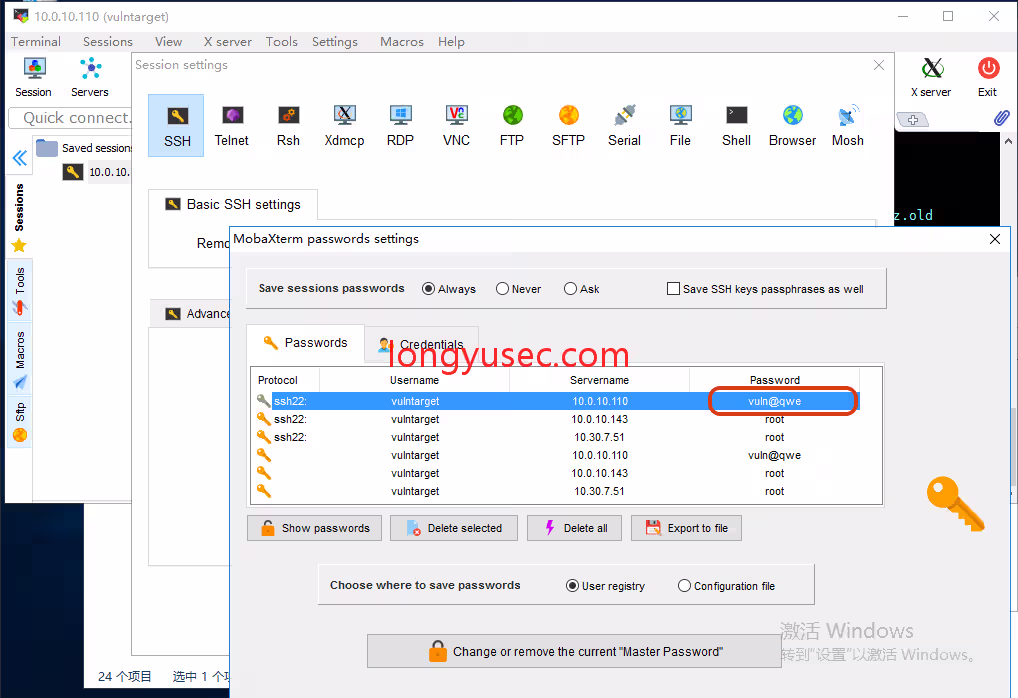Open the Tools sidebar tab

[19, 291]
